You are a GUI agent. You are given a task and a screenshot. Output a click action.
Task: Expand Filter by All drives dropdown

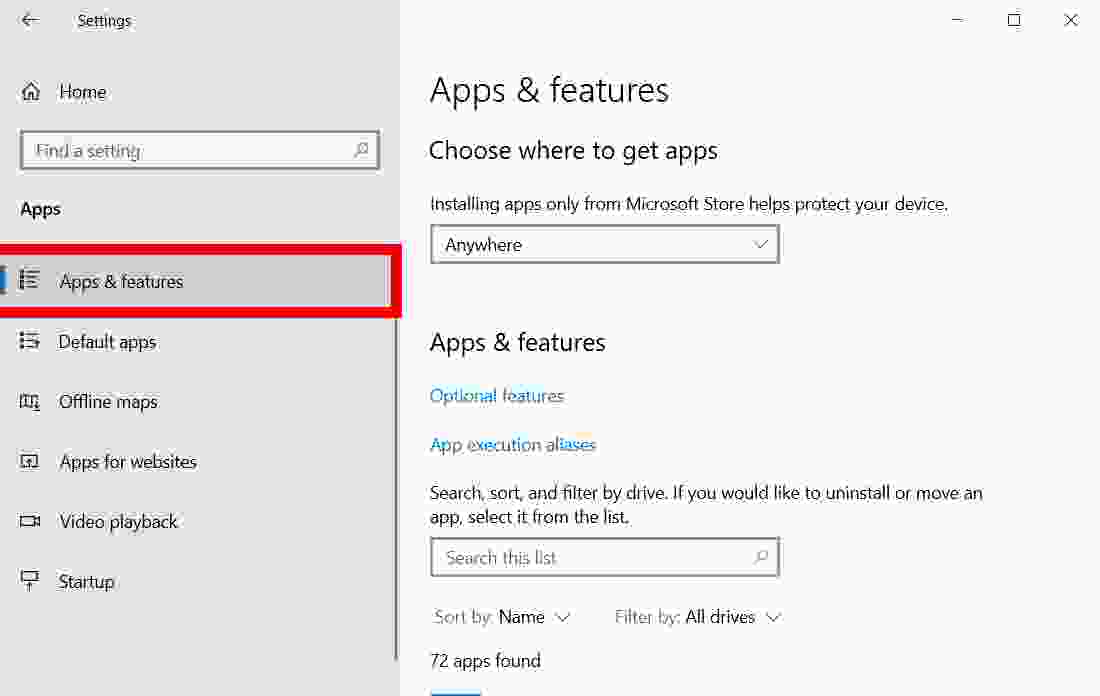(697, 617)
